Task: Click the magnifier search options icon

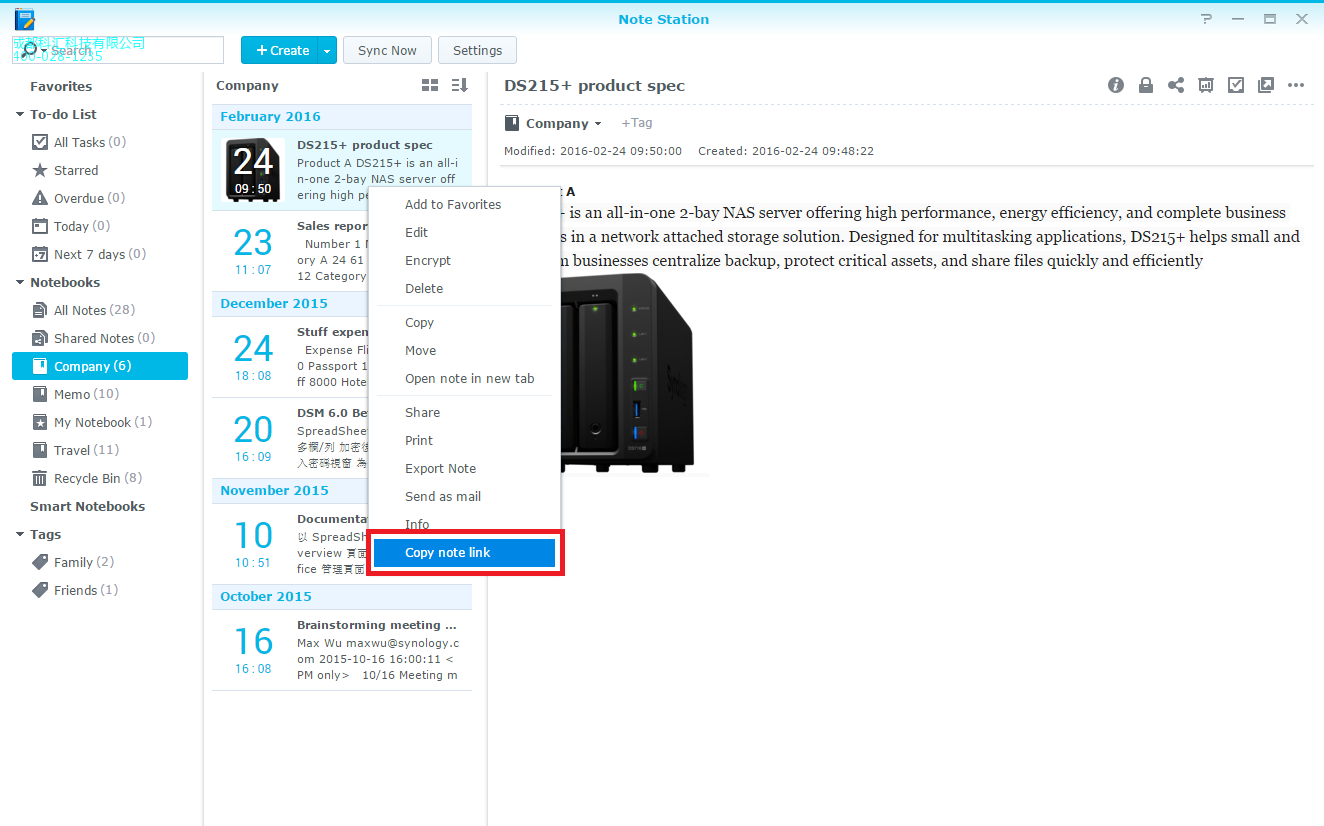Action: click(34, 50)
